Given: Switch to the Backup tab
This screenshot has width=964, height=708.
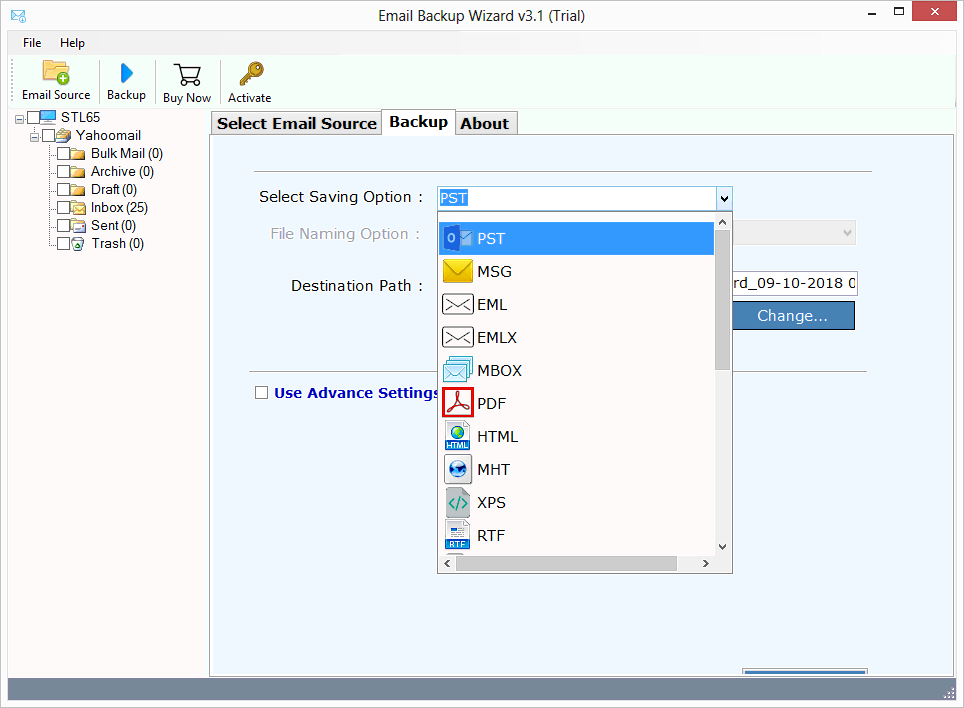Looking at the screenshot, I should (419, 122).
